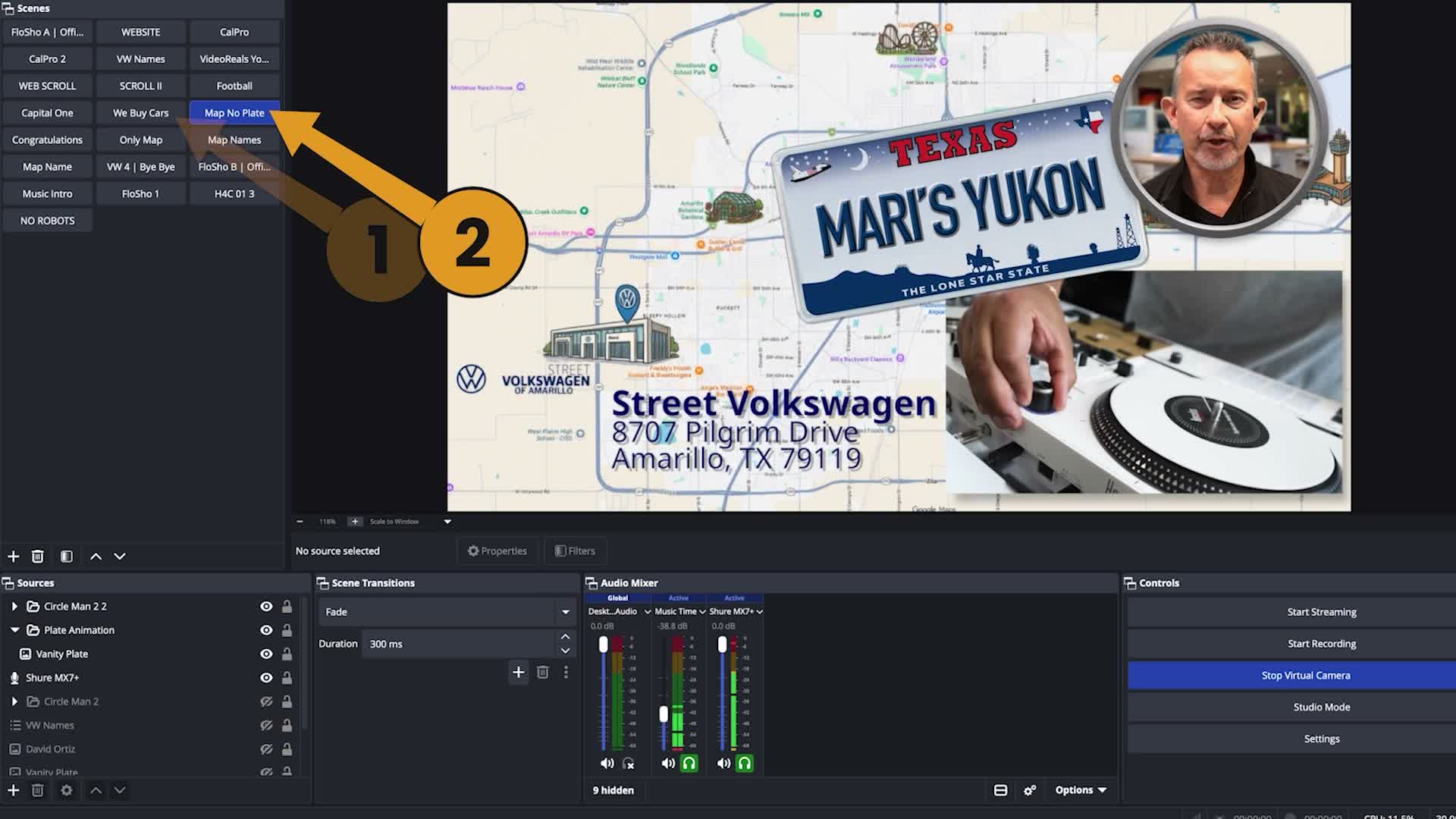Move source up in Sources toolbar
Viewport: 1456px width, 819px height.
(96, 790)
